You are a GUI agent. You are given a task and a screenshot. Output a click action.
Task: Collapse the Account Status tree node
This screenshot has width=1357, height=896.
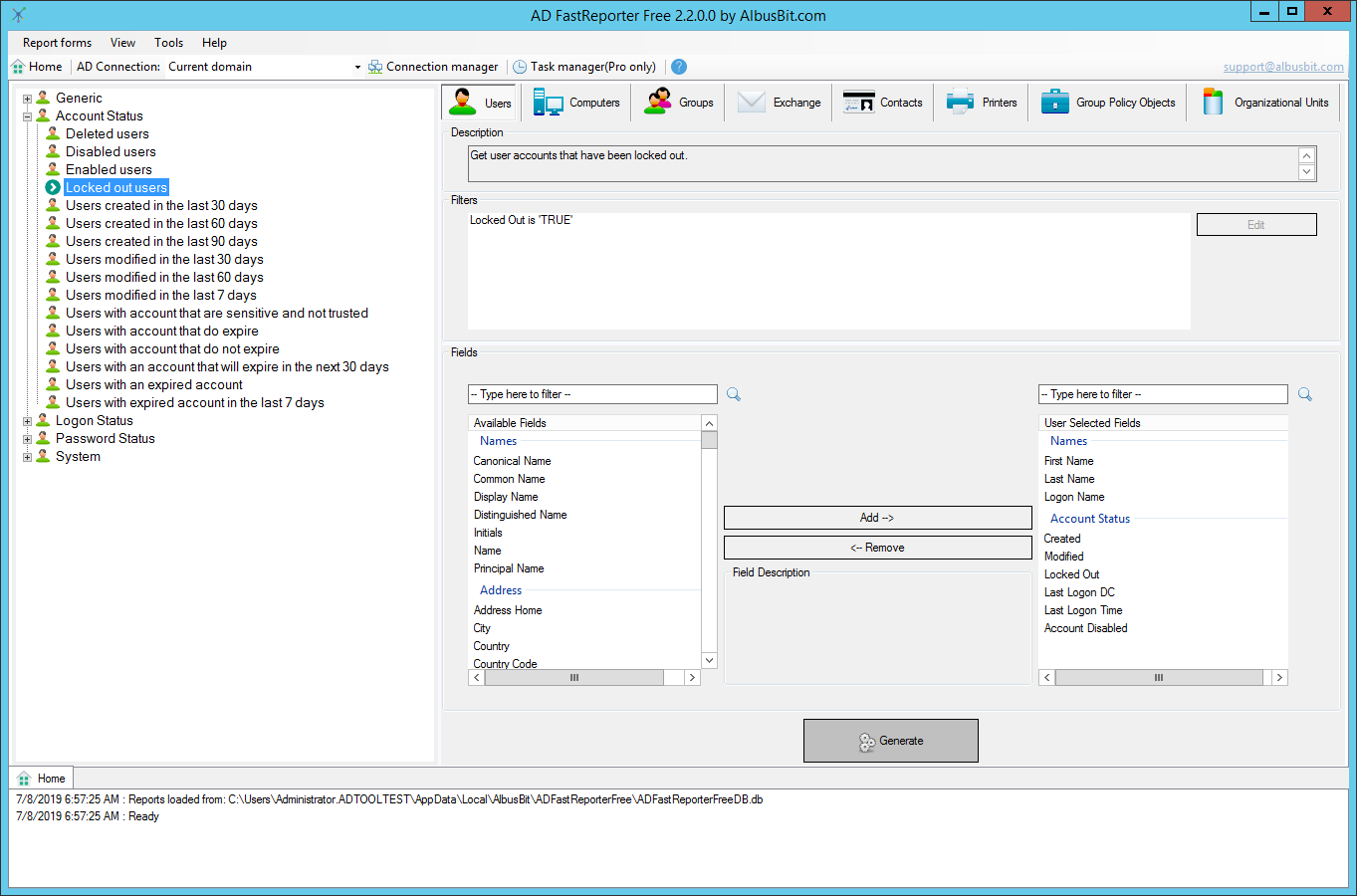28,116
